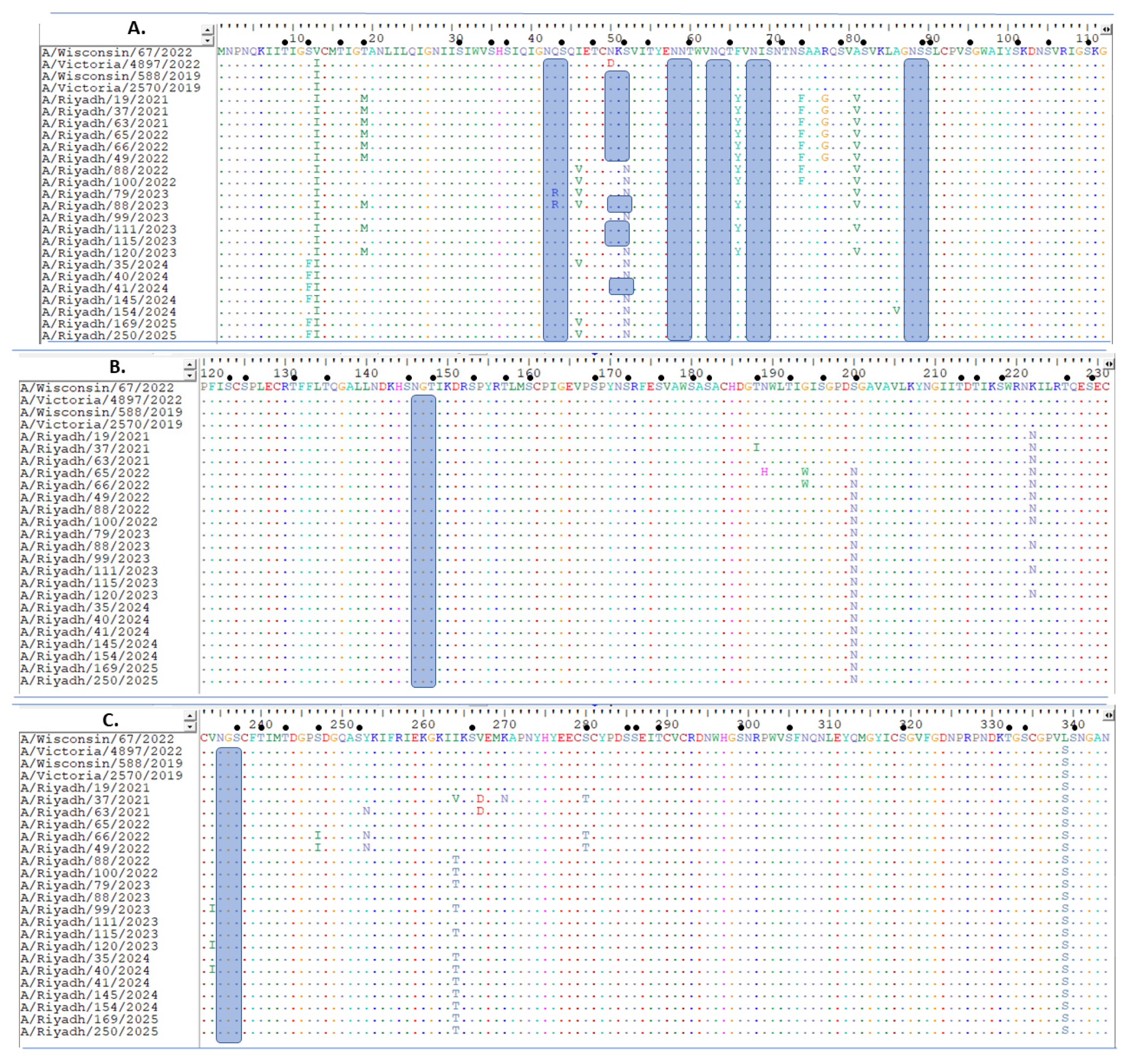Screen dimensions: 1126x1064
Task: Click the down arrow stepper in panel C
Action: point(191,726)
